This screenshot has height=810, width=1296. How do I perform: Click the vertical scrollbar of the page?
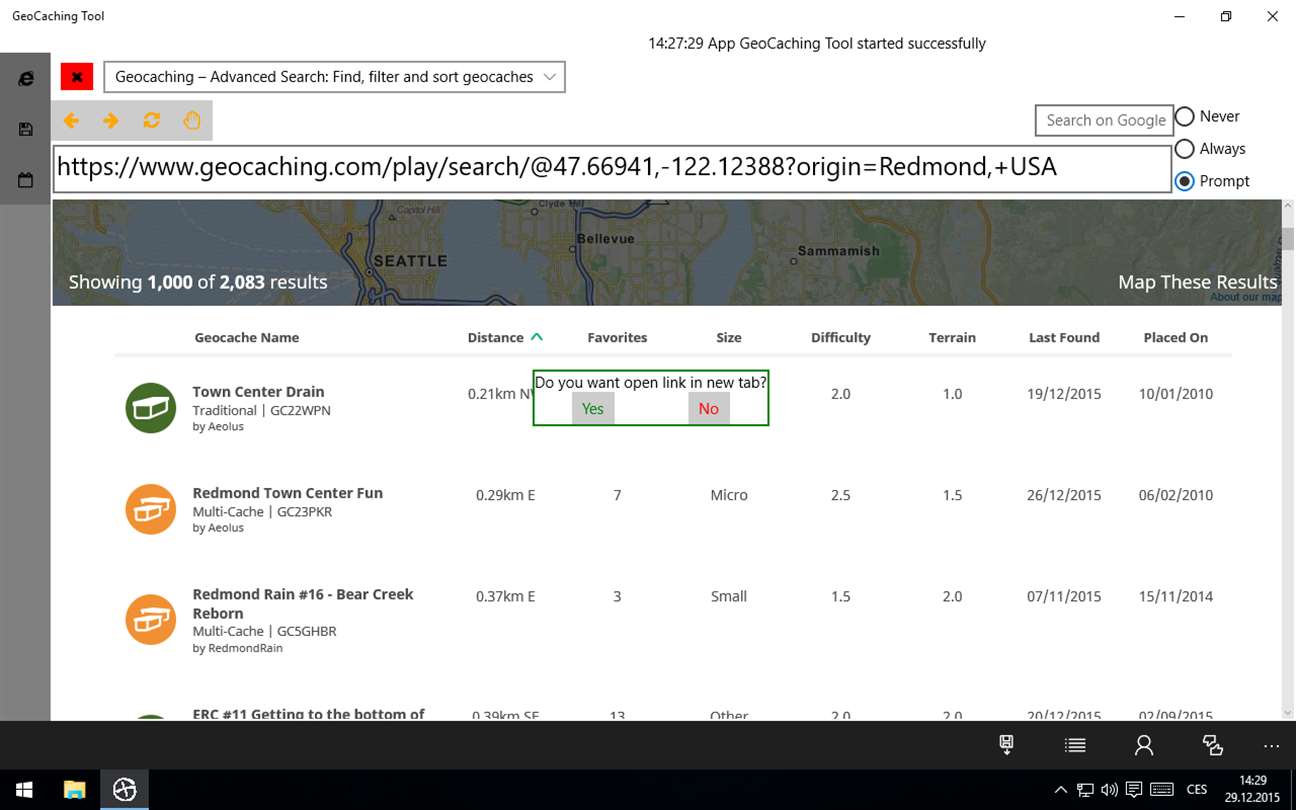pyautogui.click(x=1288, y=238)
